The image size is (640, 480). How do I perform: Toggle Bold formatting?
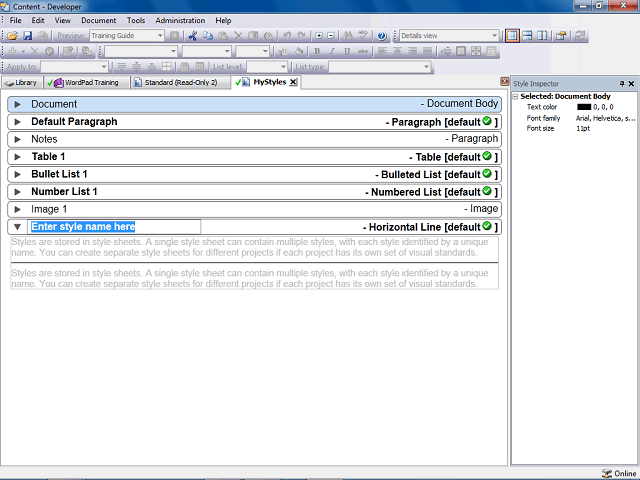click(317, 51)
